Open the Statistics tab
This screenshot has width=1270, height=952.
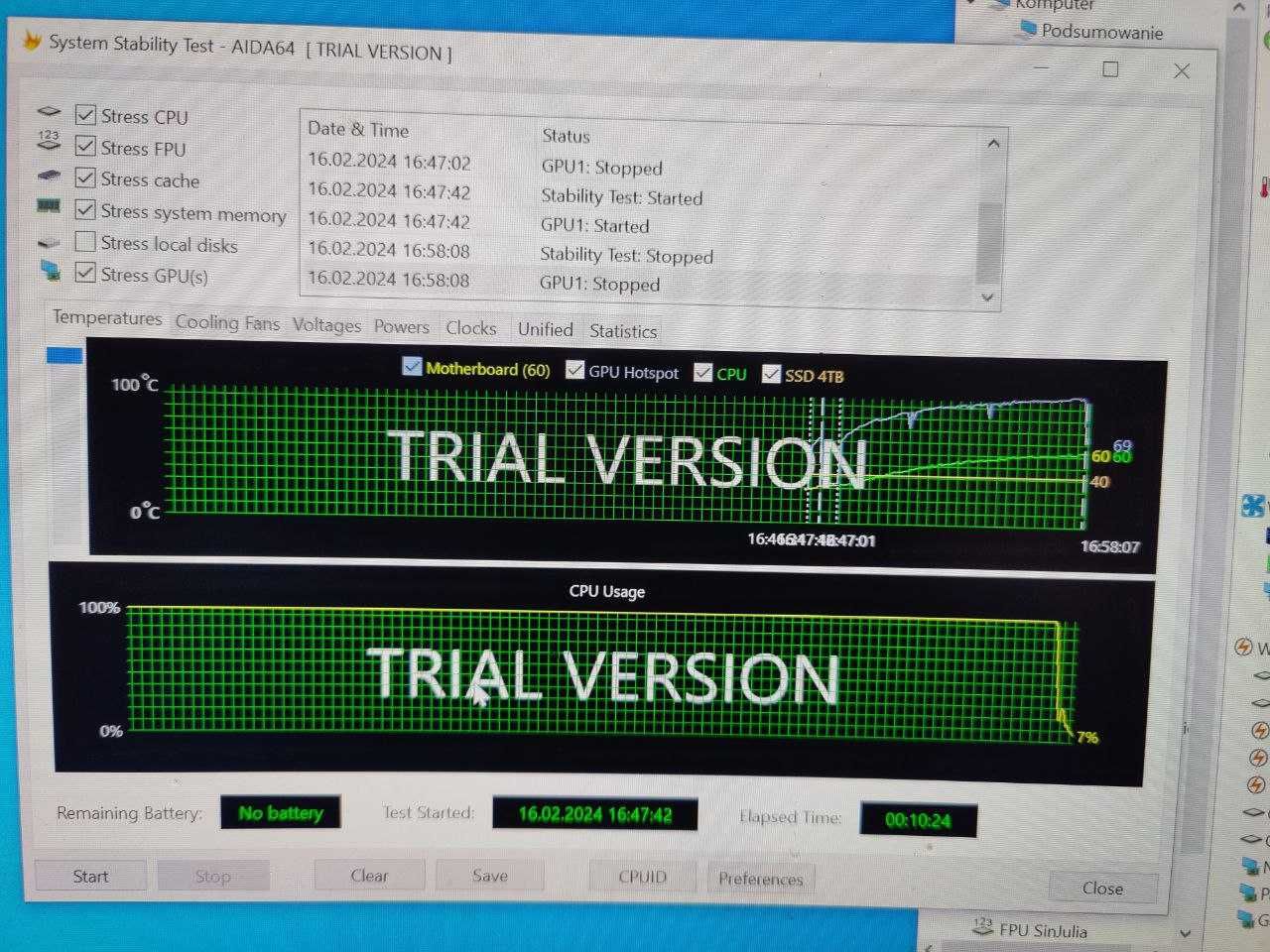point(623,331)
